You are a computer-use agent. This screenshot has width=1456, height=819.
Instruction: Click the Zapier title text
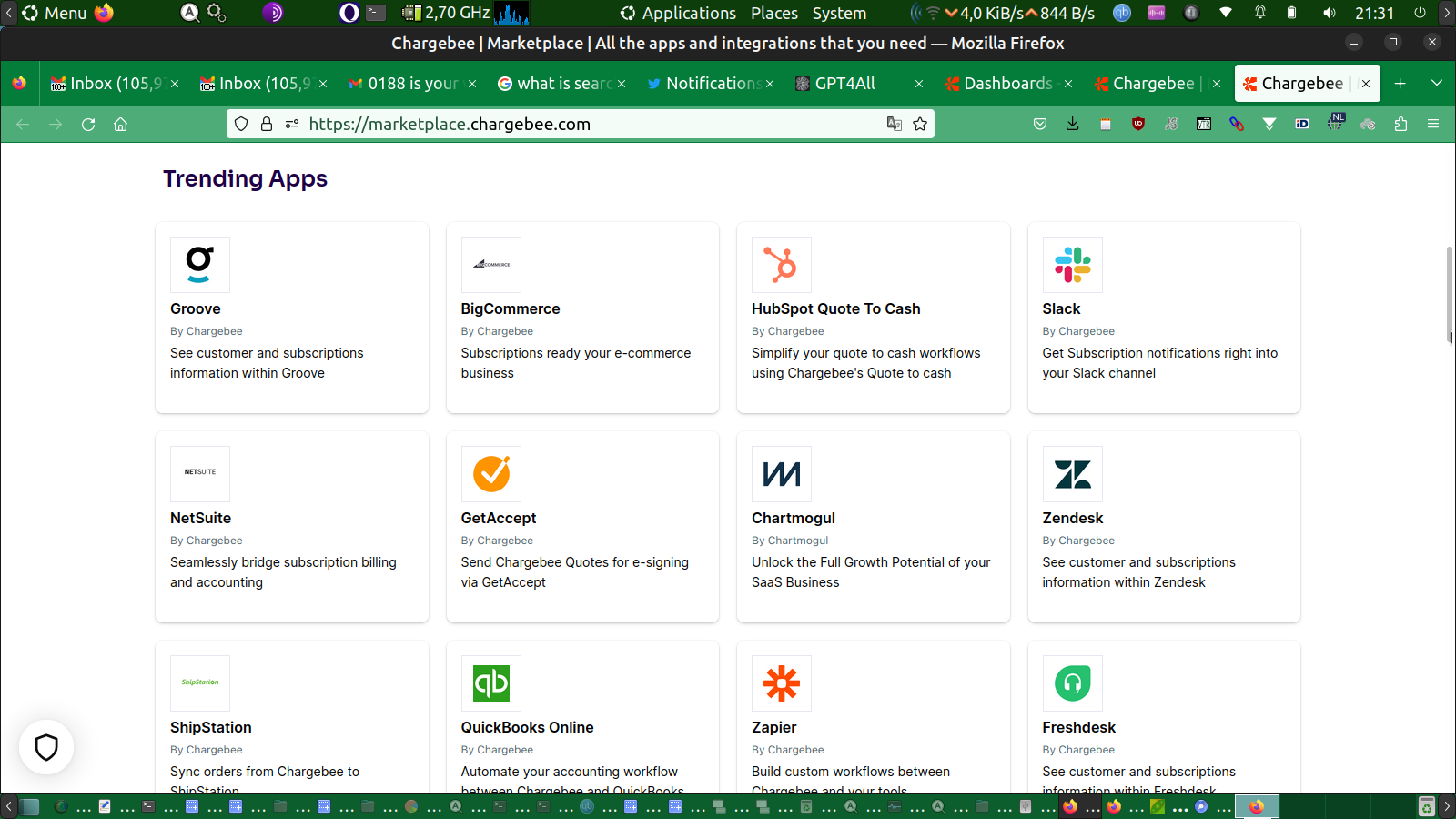click(774, 728)
